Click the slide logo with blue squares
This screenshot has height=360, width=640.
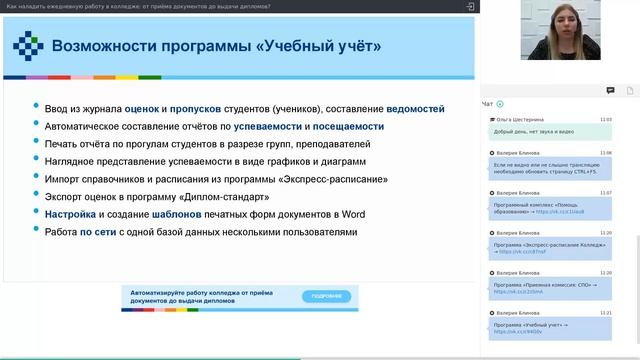(x=28, y=46)
